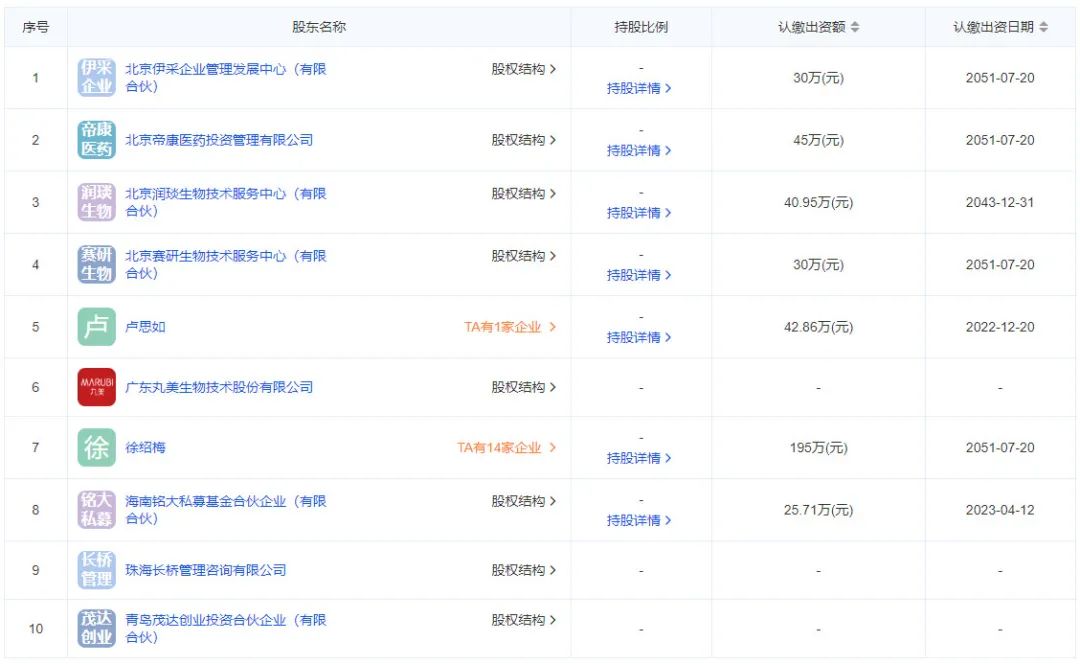The width and height of the screenshot is (1080, 664).
Task: View 持股详情 for 北京伊采企业管理发展中心
Action: [639, 88]
